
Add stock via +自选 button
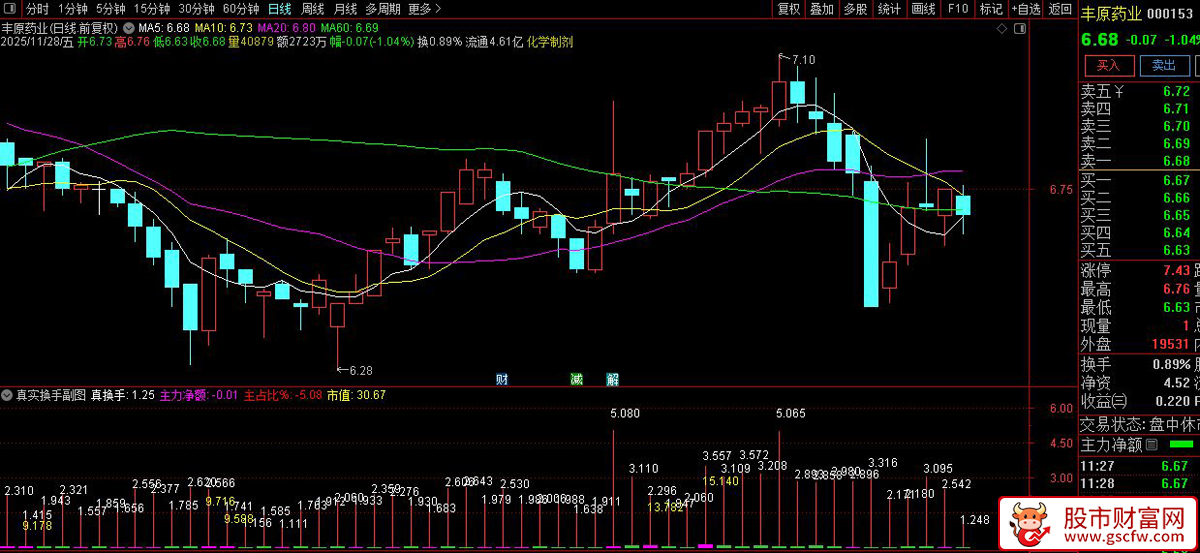pyautogui.click(x=1027, y=9)
